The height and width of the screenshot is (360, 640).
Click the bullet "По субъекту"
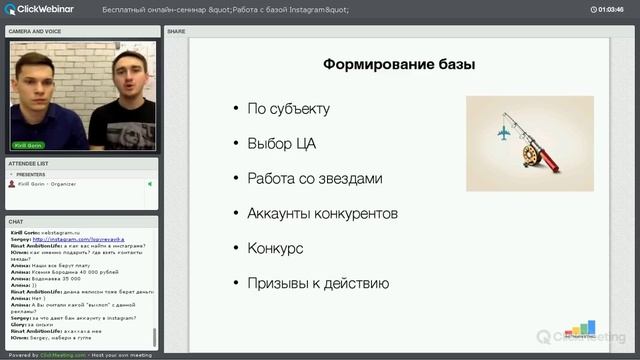pyautogui.click(x=288, y=109)
